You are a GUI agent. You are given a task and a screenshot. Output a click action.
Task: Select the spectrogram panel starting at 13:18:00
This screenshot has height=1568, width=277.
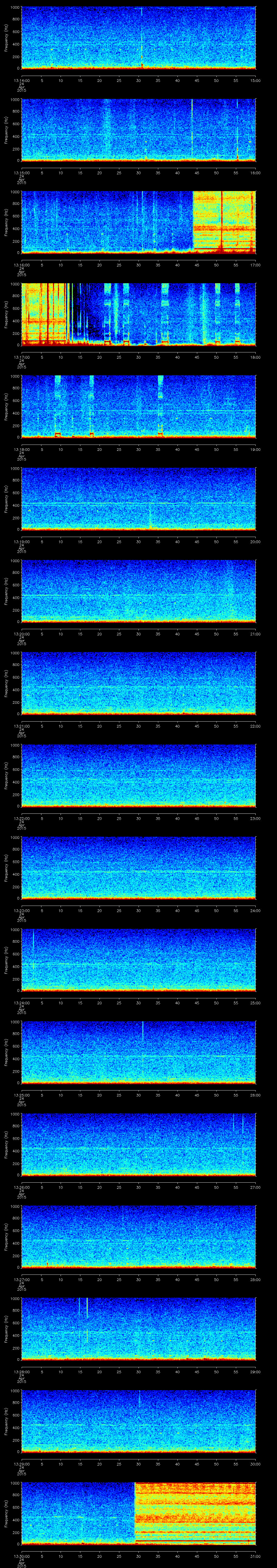point(138,407)
